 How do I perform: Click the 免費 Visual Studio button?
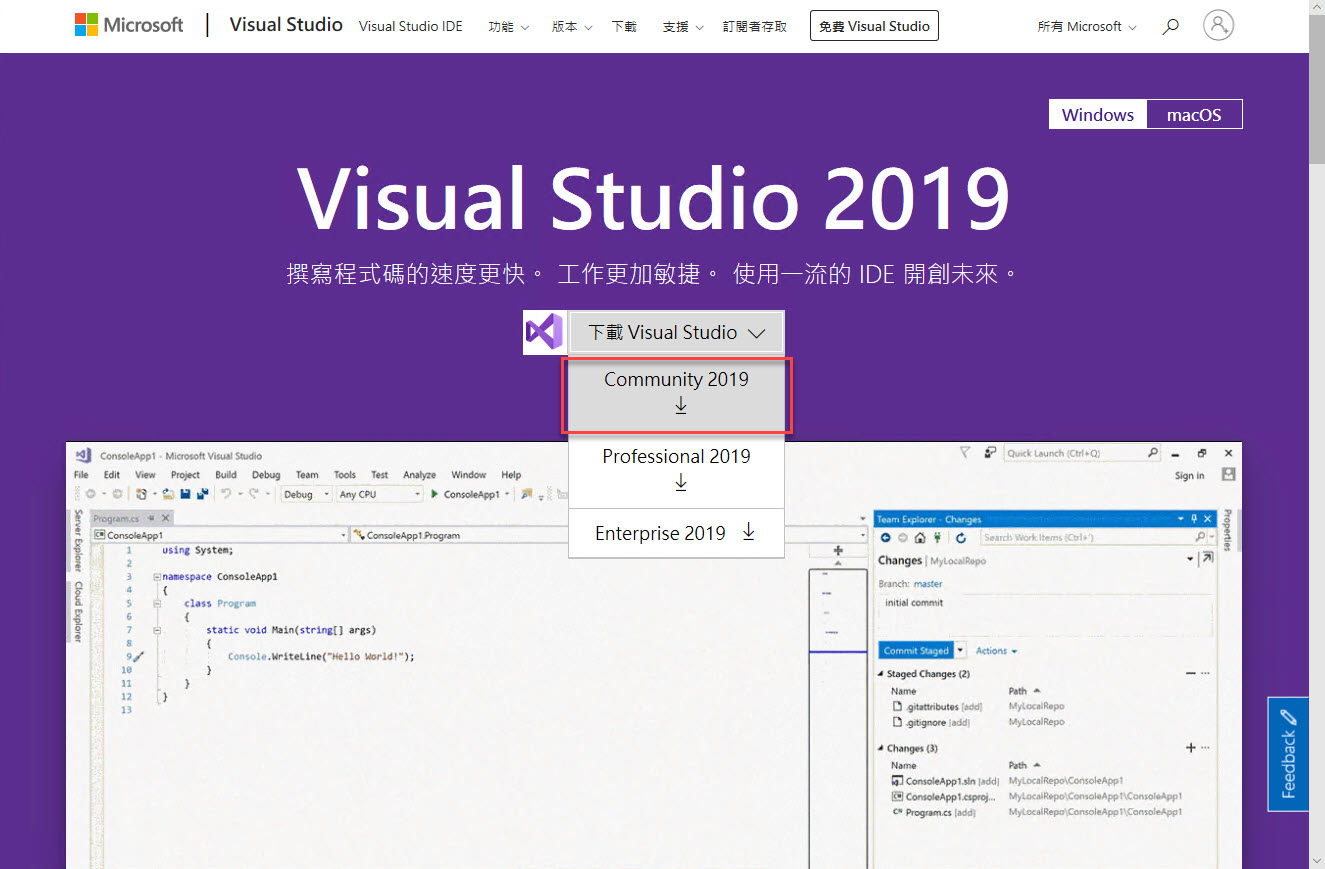pyautogui.click(x=874, y=26)
